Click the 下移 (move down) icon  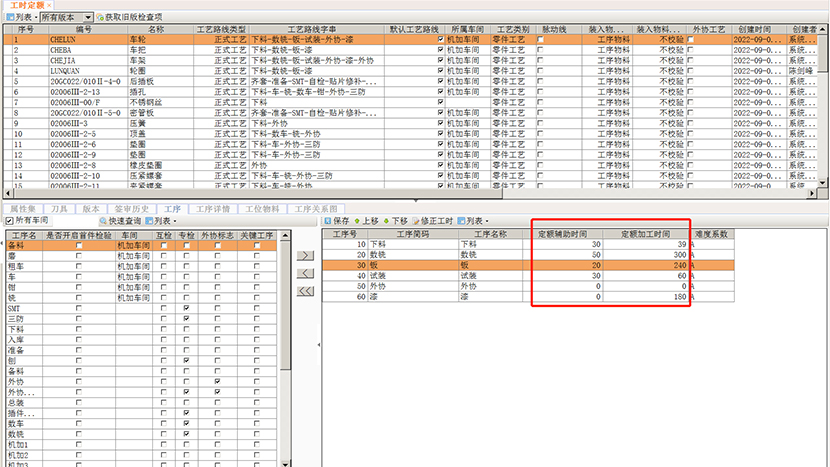click(395, 220)
